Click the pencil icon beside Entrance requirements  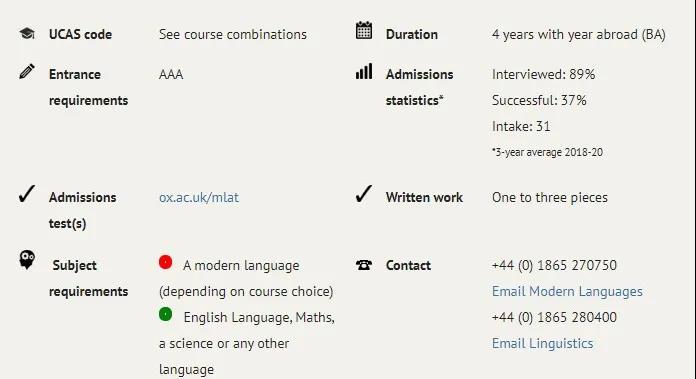[x=27, y=71]
